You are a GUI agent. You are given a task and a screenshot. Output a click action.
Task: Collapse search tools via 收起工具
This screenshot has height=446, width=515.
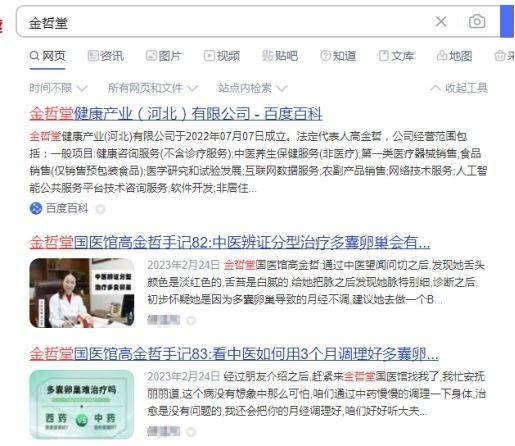[459, 88]
